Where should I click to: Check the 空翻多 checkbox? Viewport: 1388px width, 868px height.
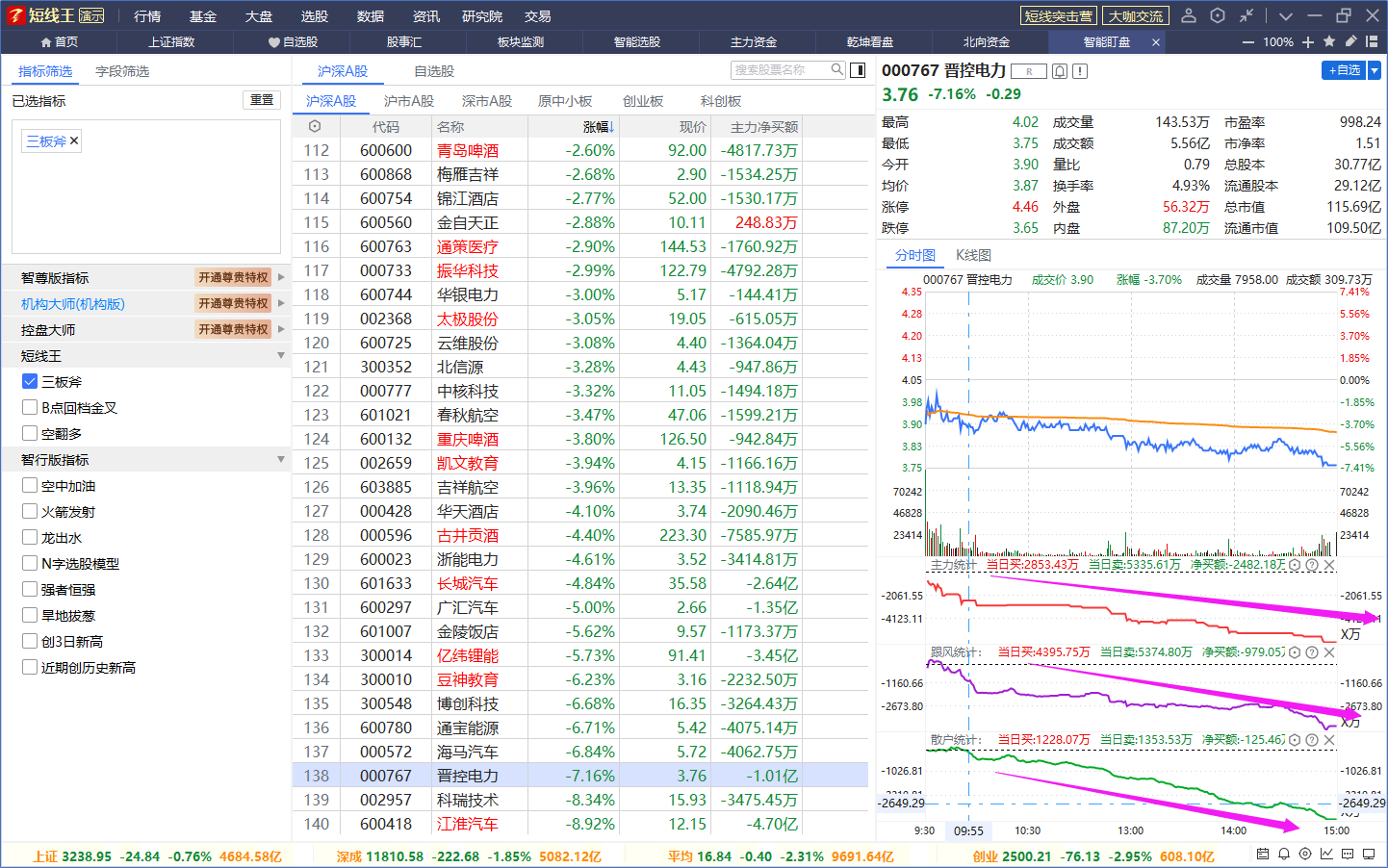click(x=30, y=433)
